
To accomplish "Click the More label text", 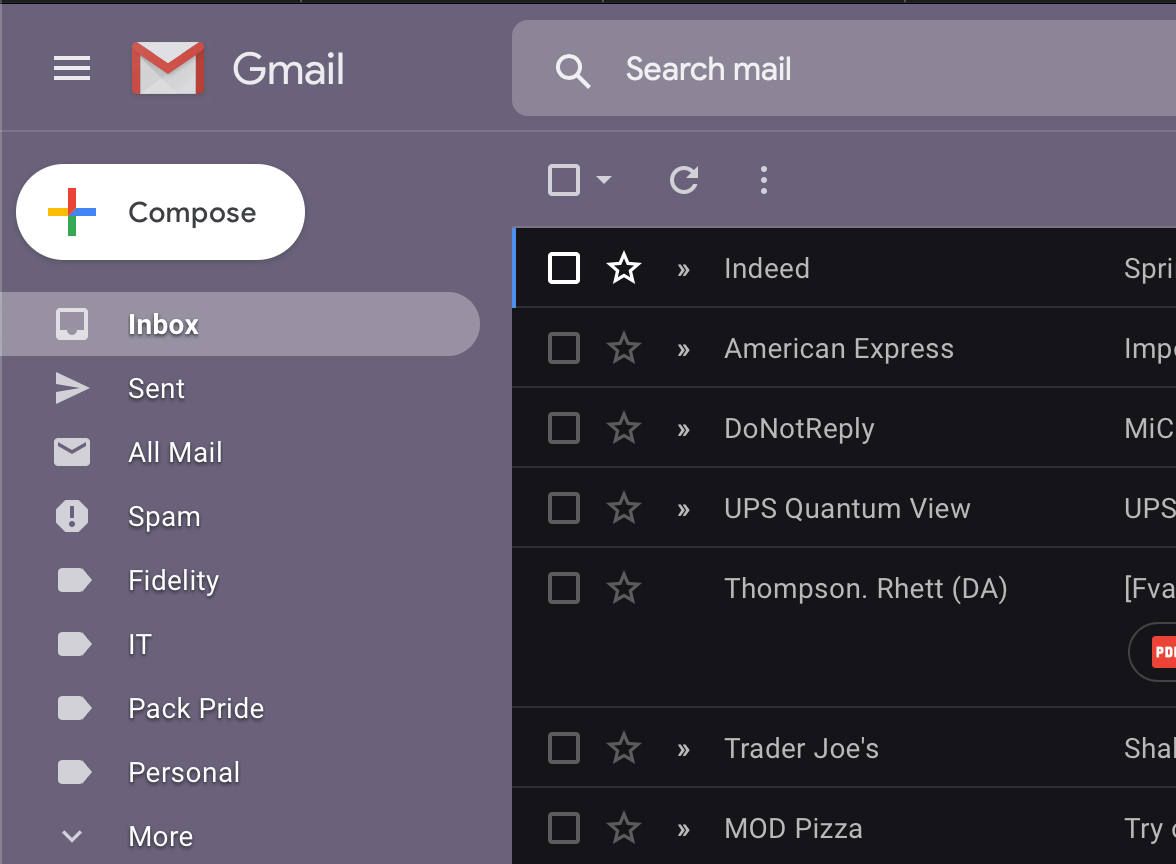I will tap(160, 836).
